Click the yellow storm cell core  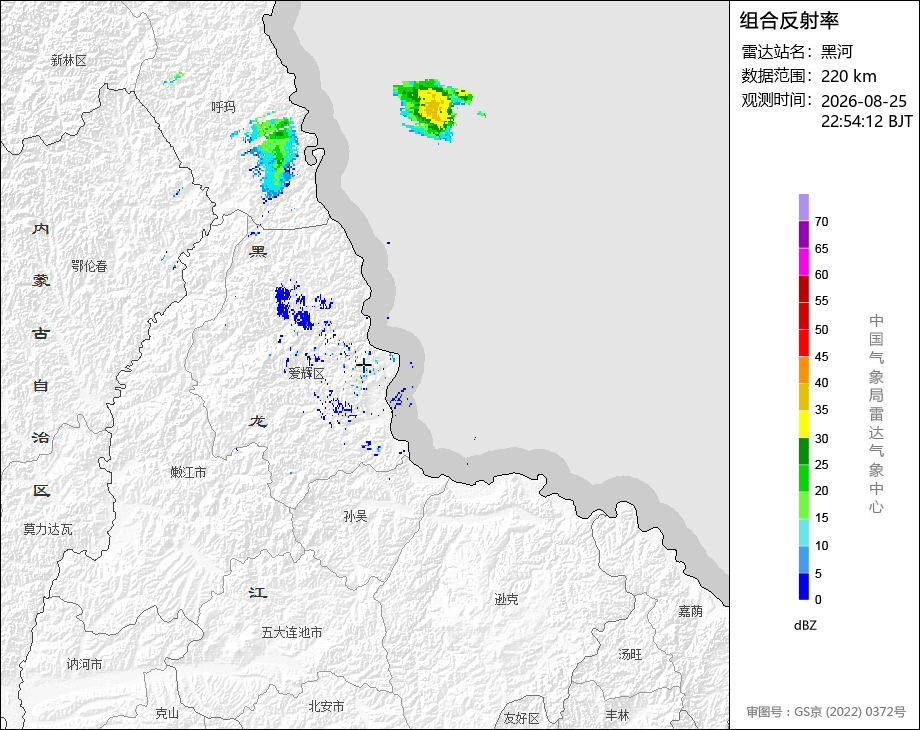click(434, 107)
